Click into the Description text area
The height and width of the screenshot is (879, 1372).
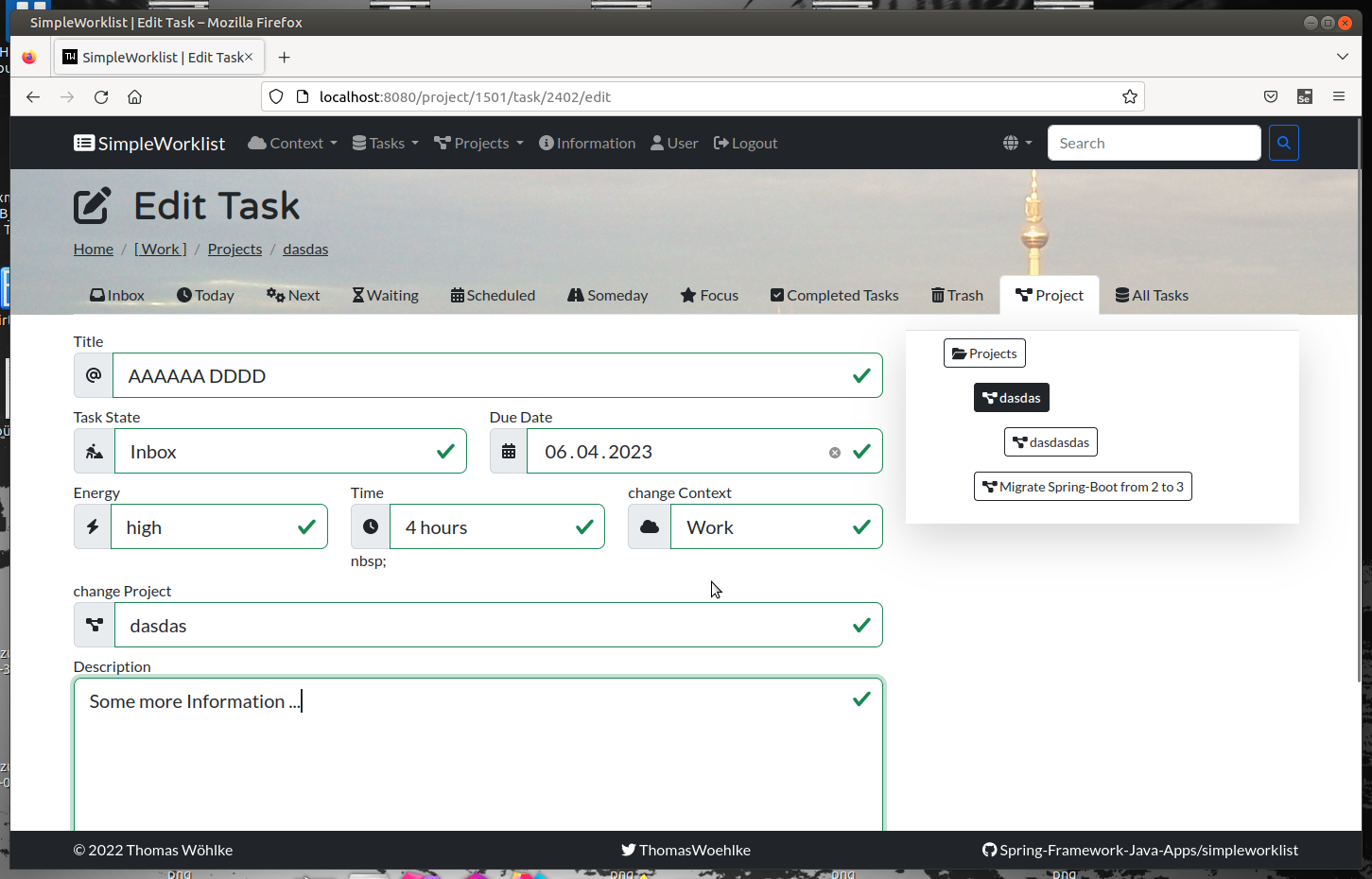pyautogui.click(x=478, y=754)
